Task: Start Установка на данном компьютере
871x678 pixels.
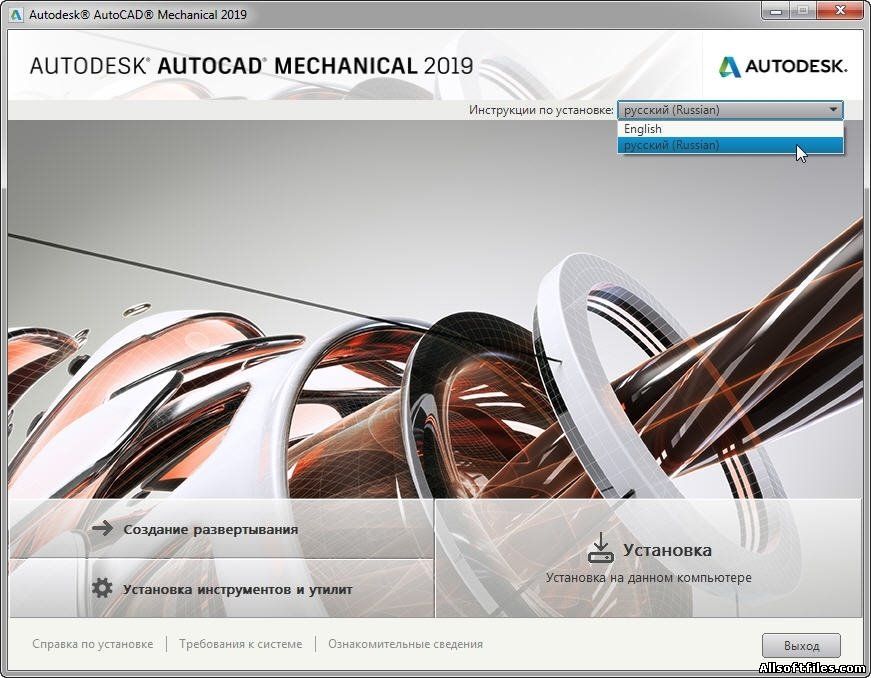Action: [x=648, y=563]
